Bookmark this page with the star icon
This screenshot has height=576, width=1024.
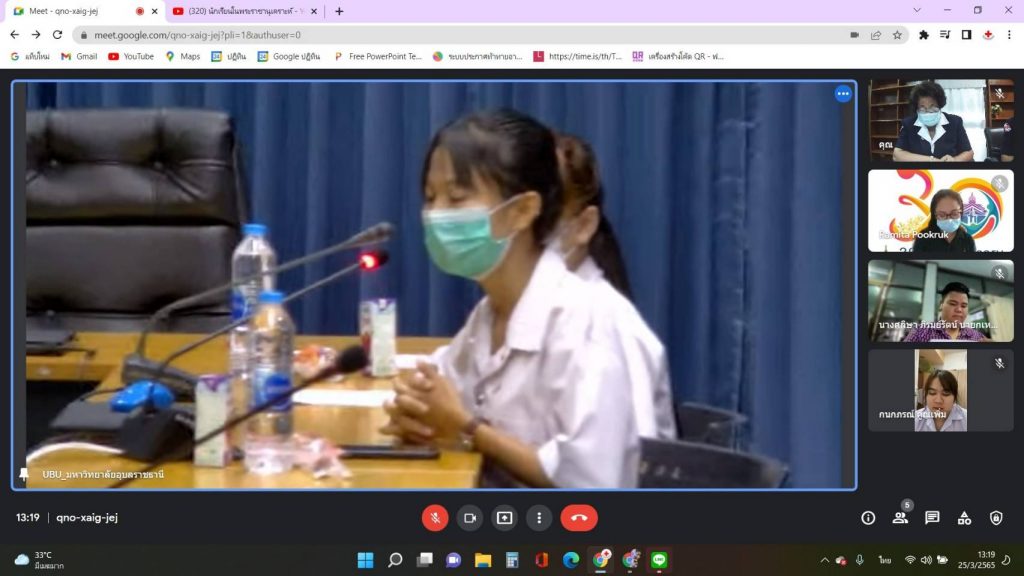tap(897, 34)
